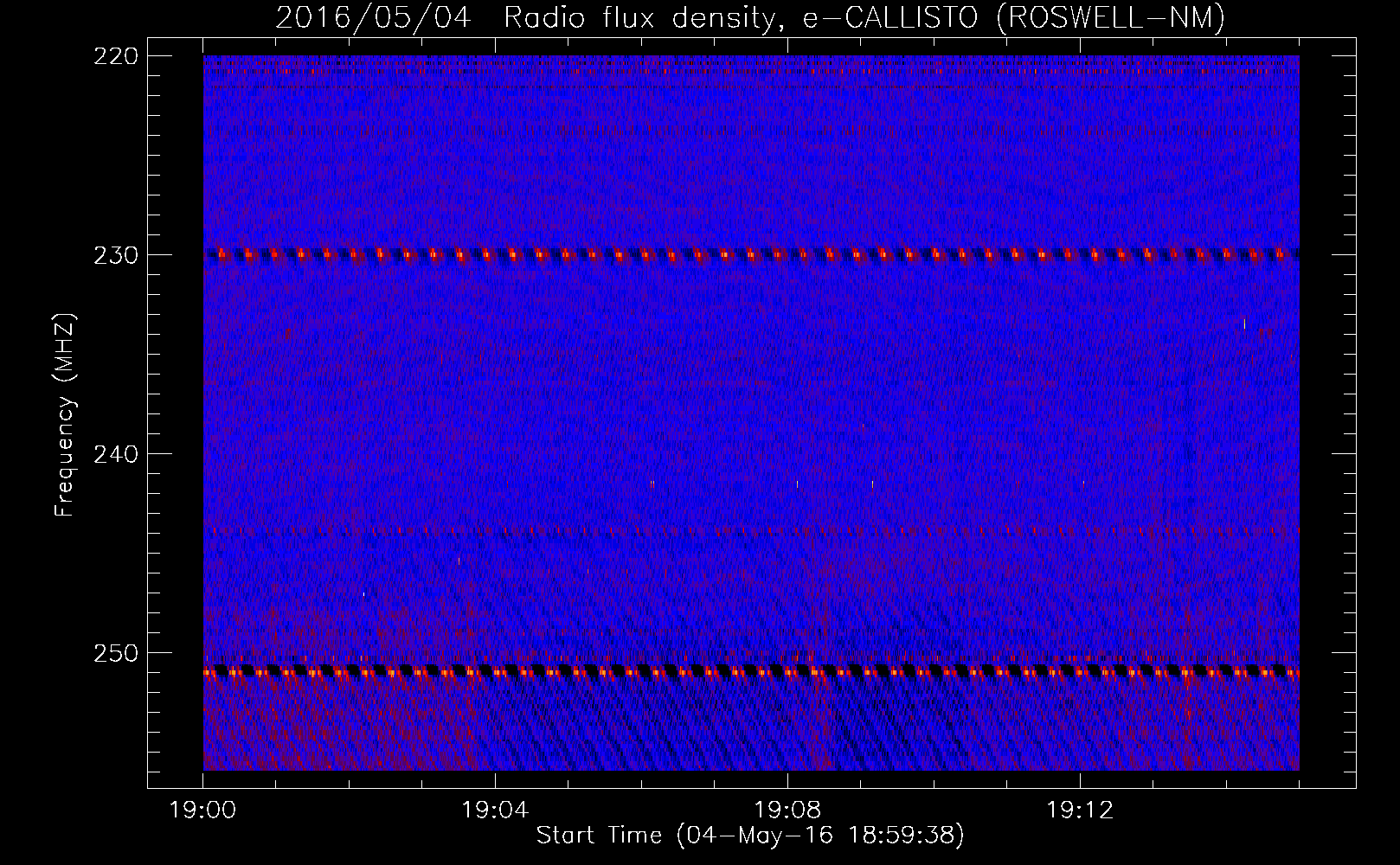Click the 19:12 time tick label
The height and width of the screenshot is (865, 1400).
tap(1080, 811)
